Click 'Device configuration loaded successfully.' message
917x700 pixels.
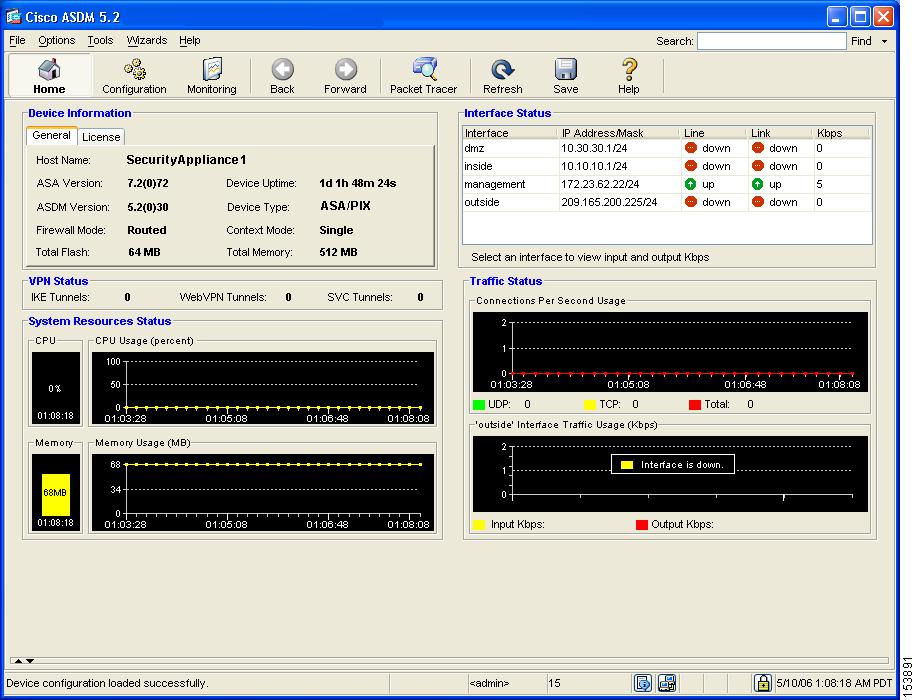pyautogui.click(x=107, y=683)
